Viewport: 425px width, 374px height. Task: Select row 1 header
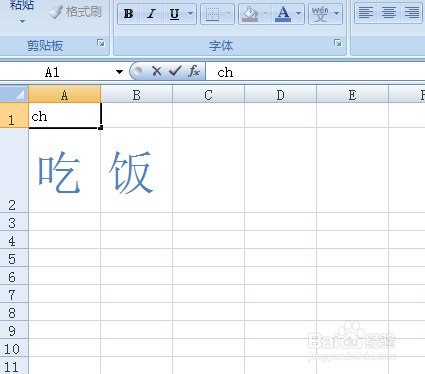point(14,115)
